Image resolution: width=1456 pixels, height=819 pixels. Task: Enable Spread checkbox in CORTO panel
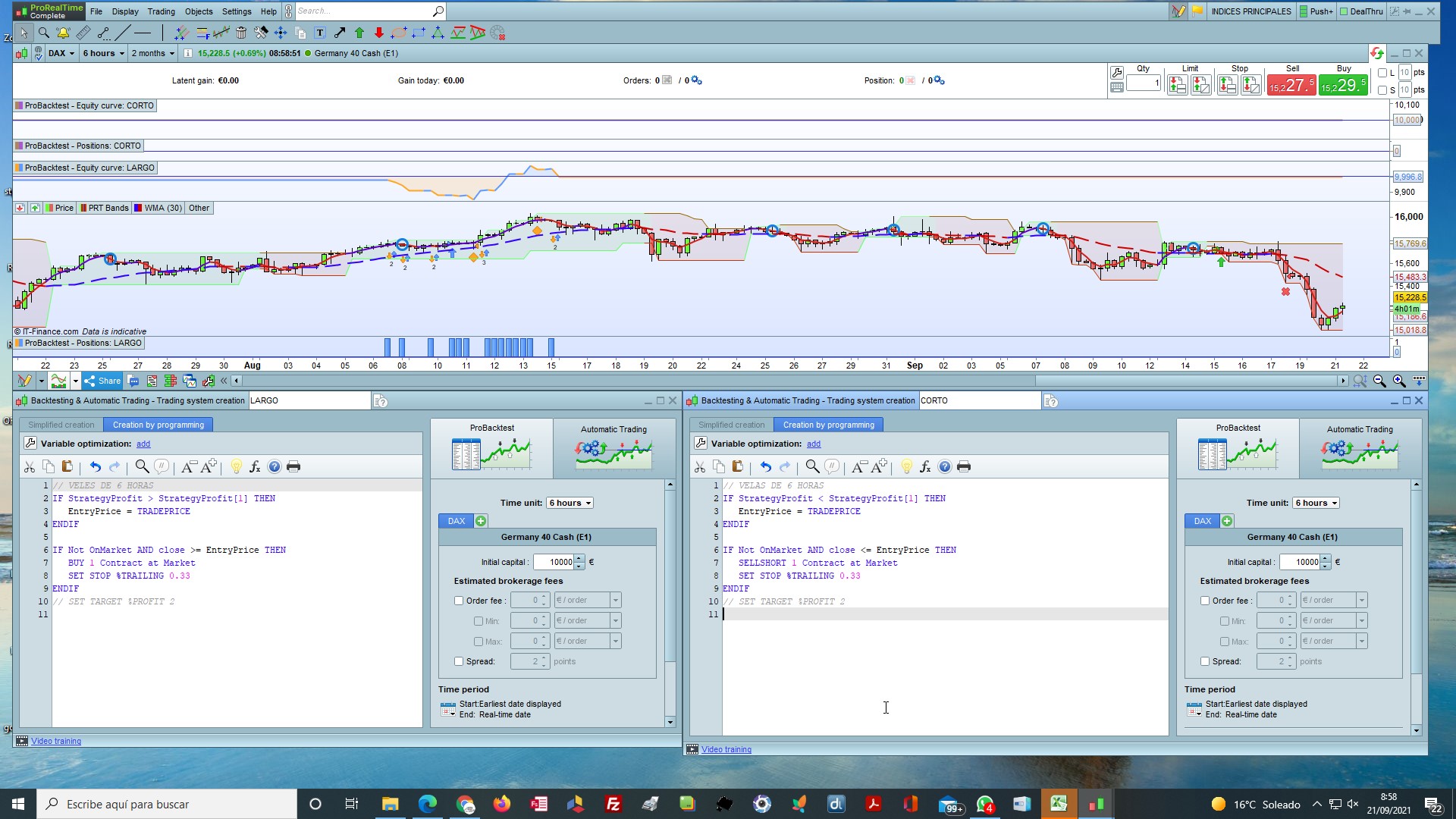pyautogui.click(x=1205, y=661)
